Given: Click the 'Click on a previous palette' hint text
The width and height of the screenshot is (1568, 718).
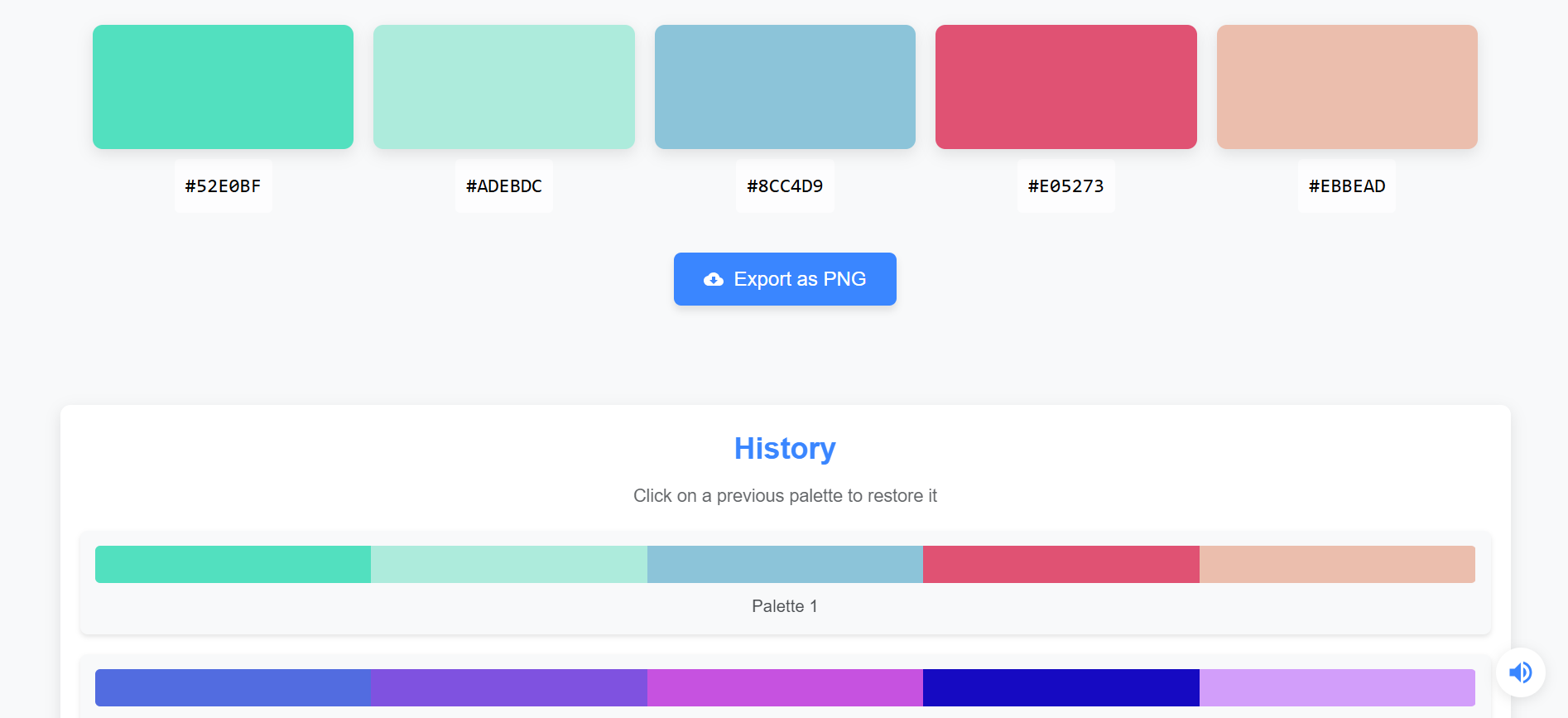Looking at the screenshot, I should 785,496.
